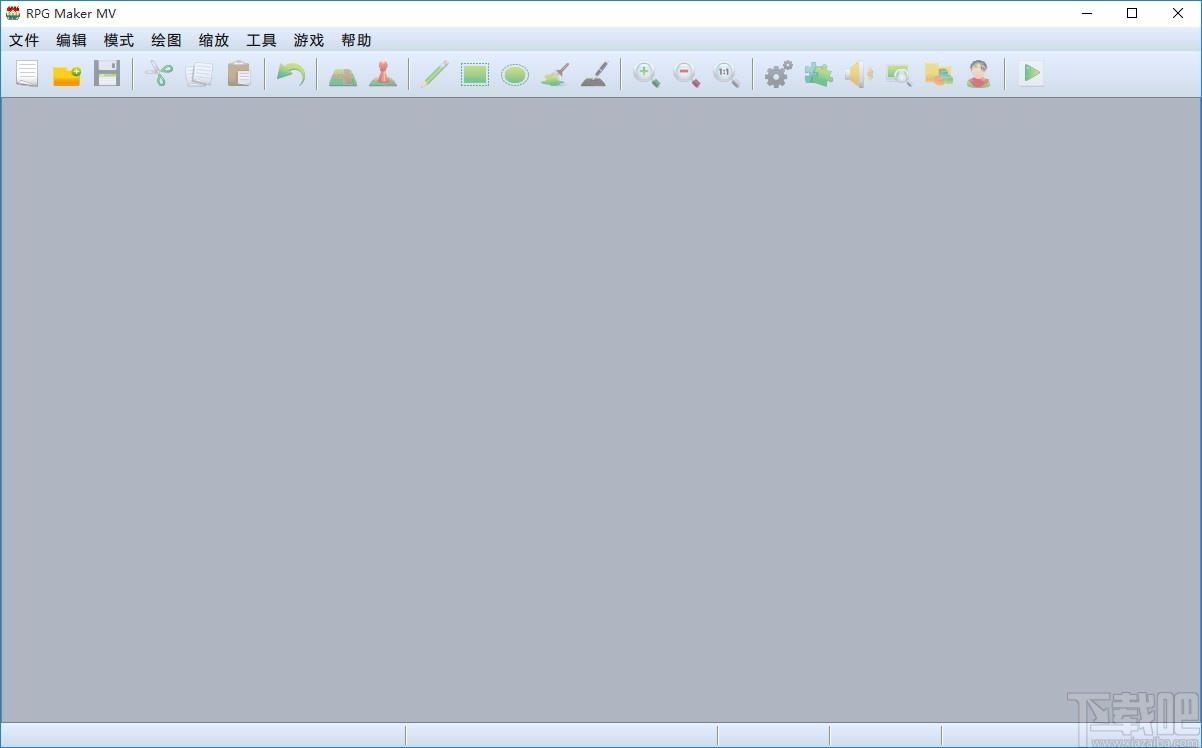Open the 帮助 (Help) menu
Viewport: 1202px width, 748px height.
coord(357,40)
